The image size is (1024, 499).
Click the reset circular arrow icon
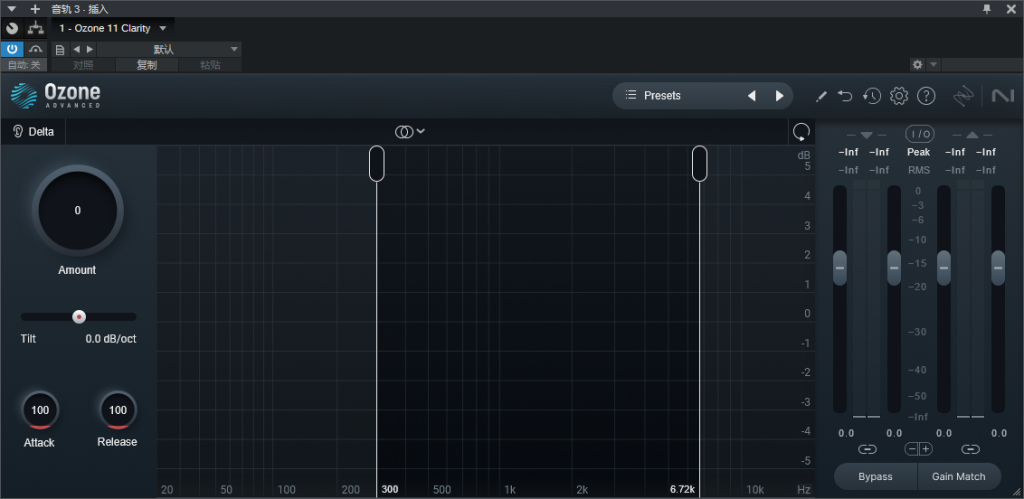pyautogui.click(x=801, y=132)
